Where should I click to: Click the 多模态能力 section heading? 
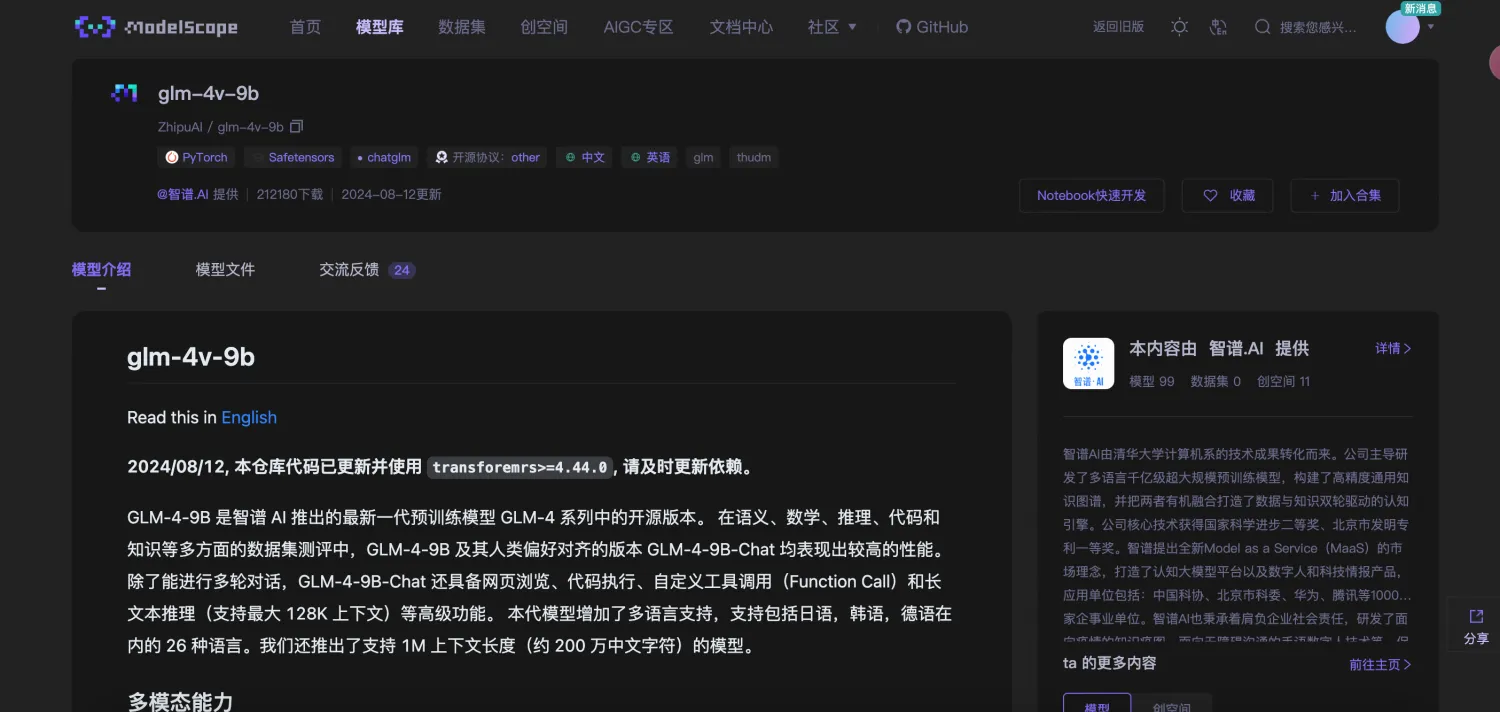pos(180,701)
